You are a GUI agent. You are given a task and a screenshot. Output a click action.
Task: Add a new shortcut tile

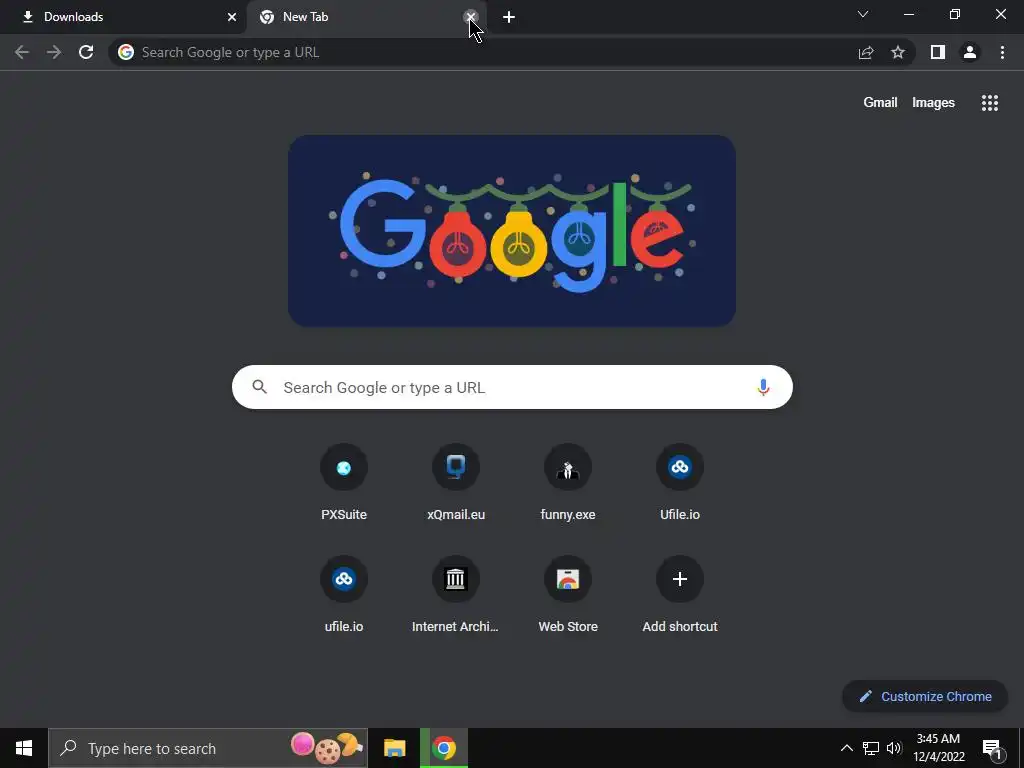(x=680, y=594)
